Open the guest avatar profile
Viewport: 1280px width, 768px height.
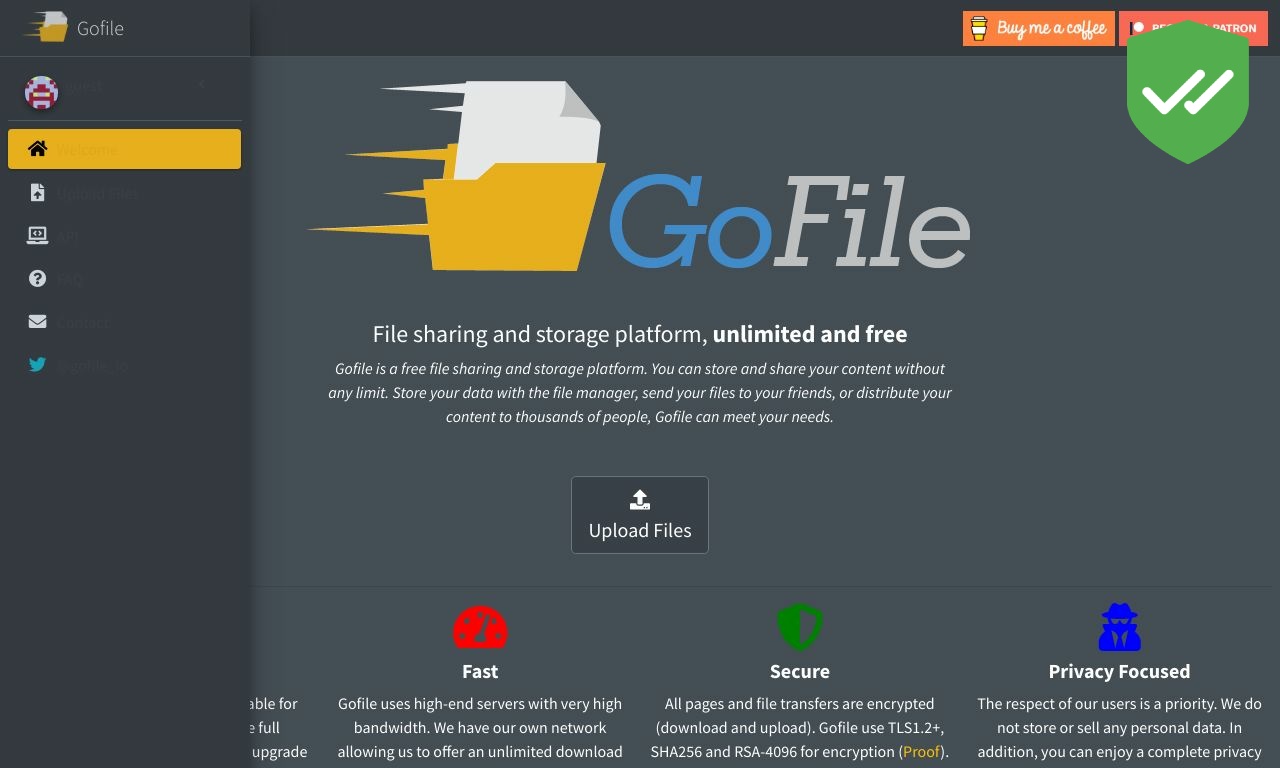(x=41, y=92)
